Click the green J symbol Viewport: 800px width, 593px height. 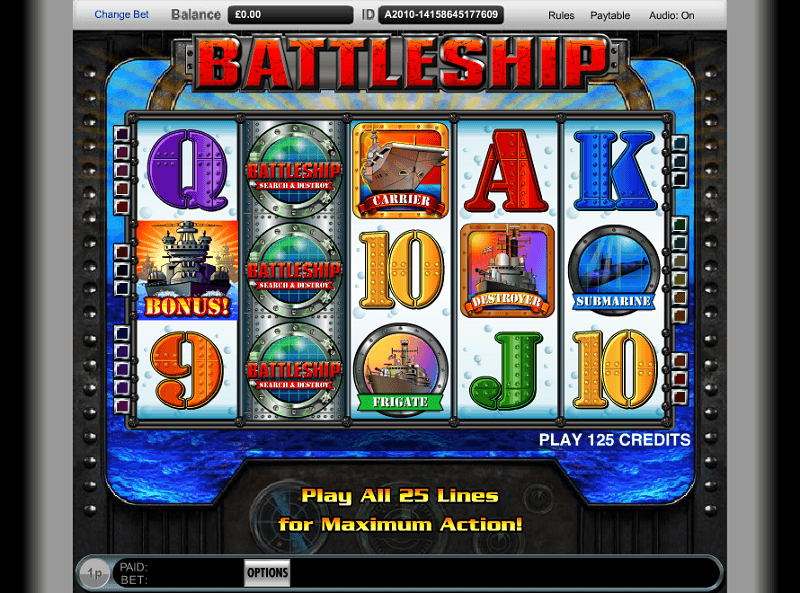pyautogui.click(x=507, y=370)
